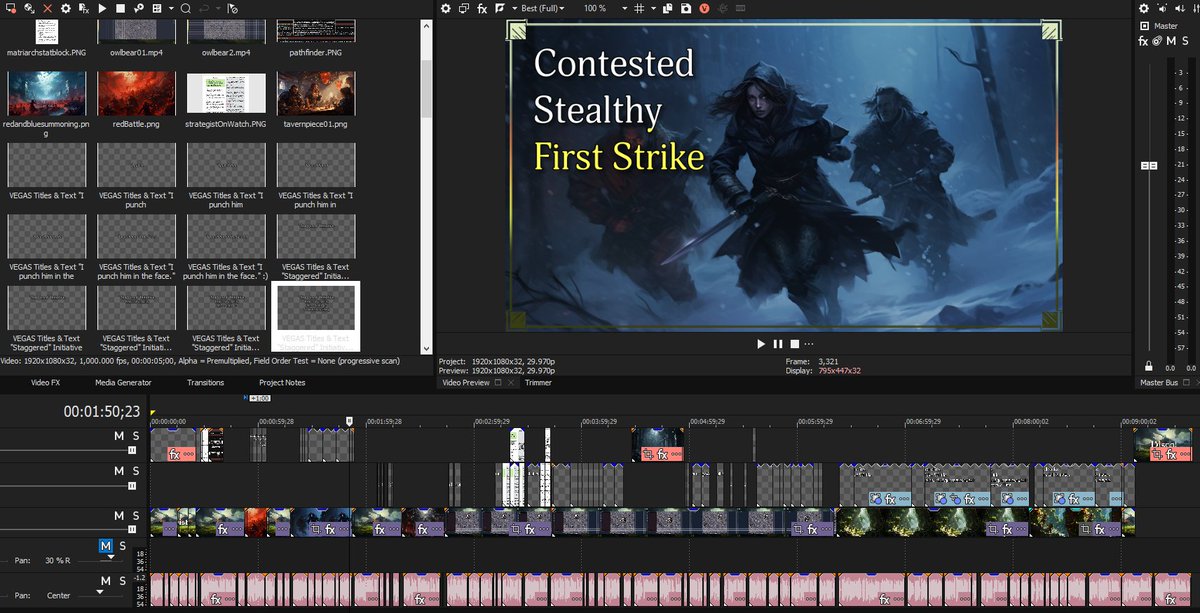The image size is (1200, 613).
Task: Click the Search media magnifier icon
Action: (186, 8)
